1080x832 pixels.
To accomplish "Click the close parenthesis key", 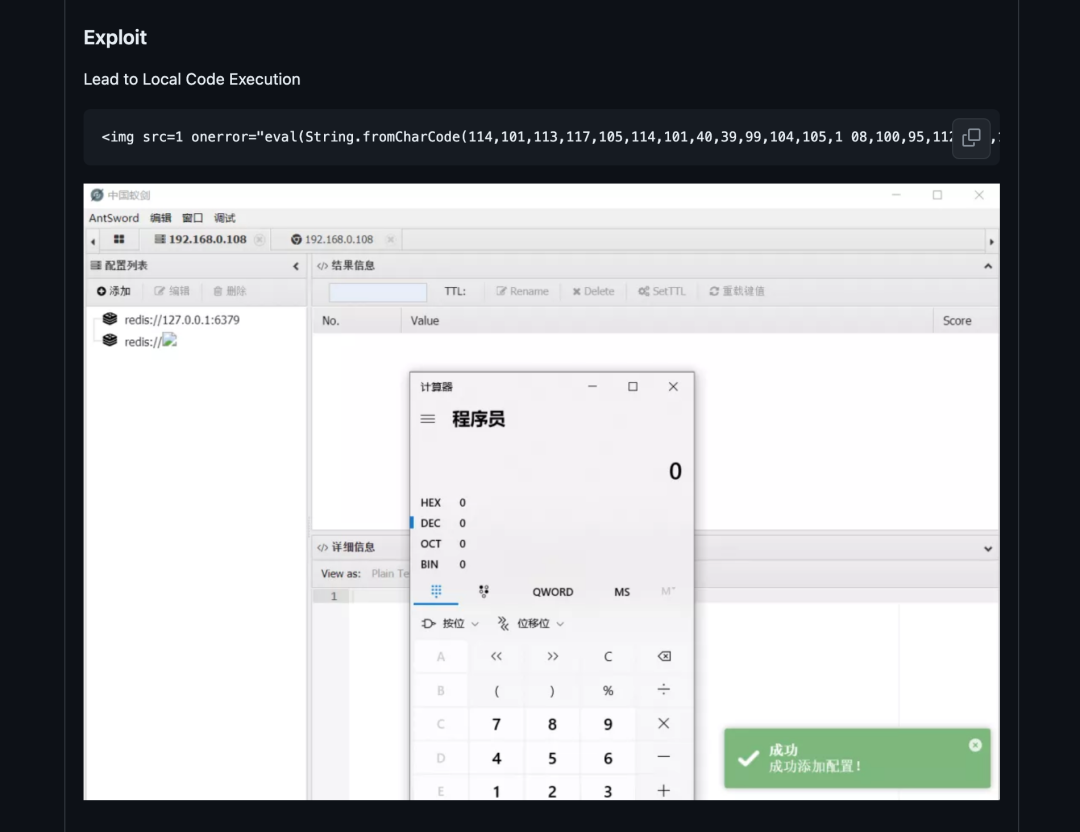I will pyautogui.click(x=552, y=691).
